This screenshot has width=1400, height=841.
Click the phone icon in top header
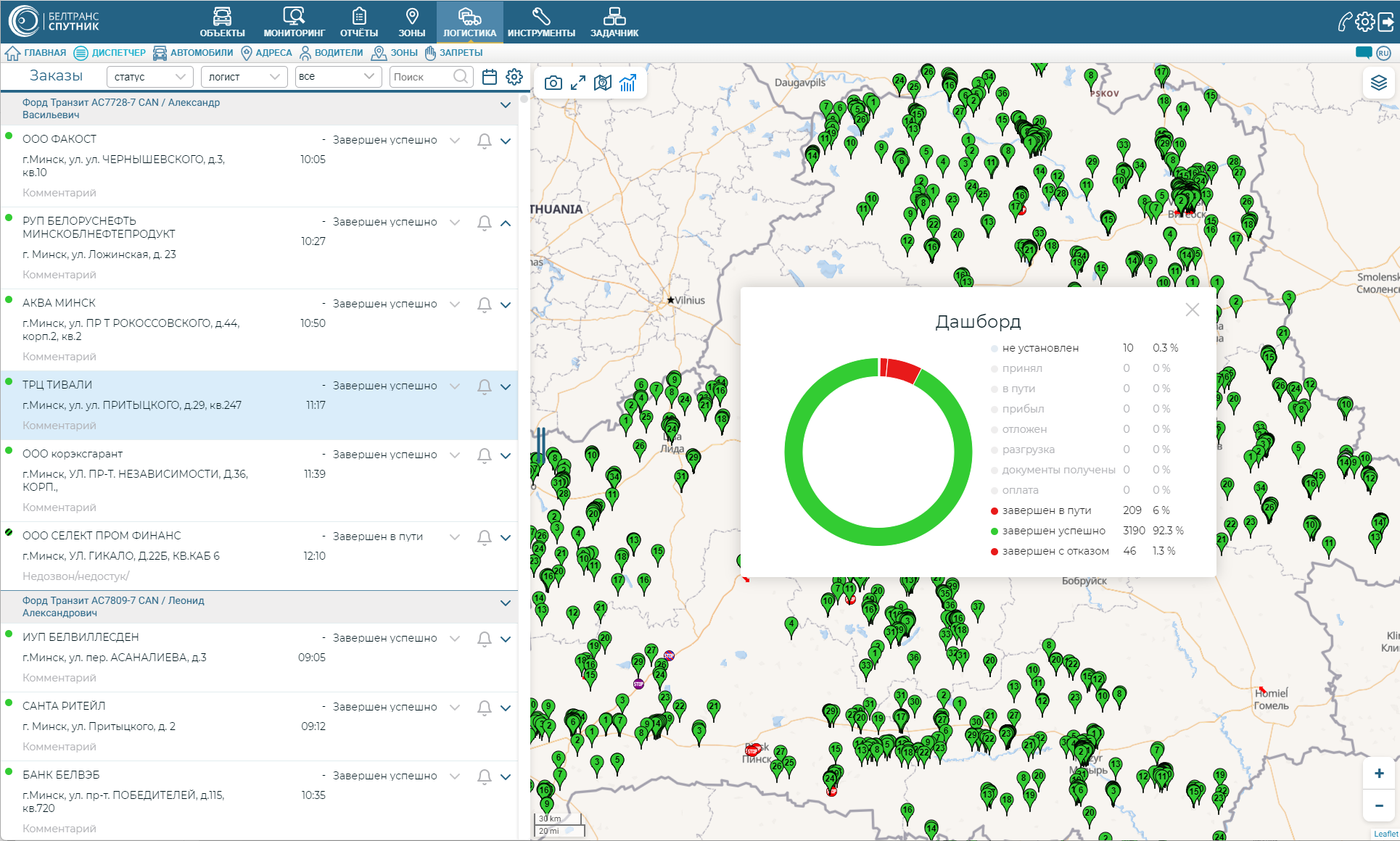[1343, 22]
